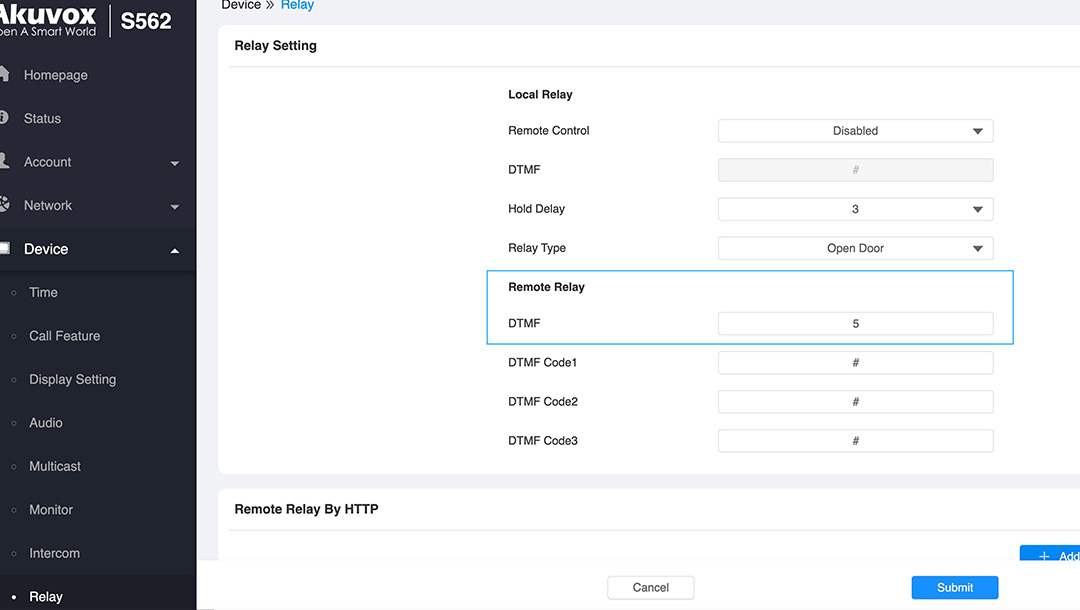
Task: Collapse the Device menu section
Action: 175,250
